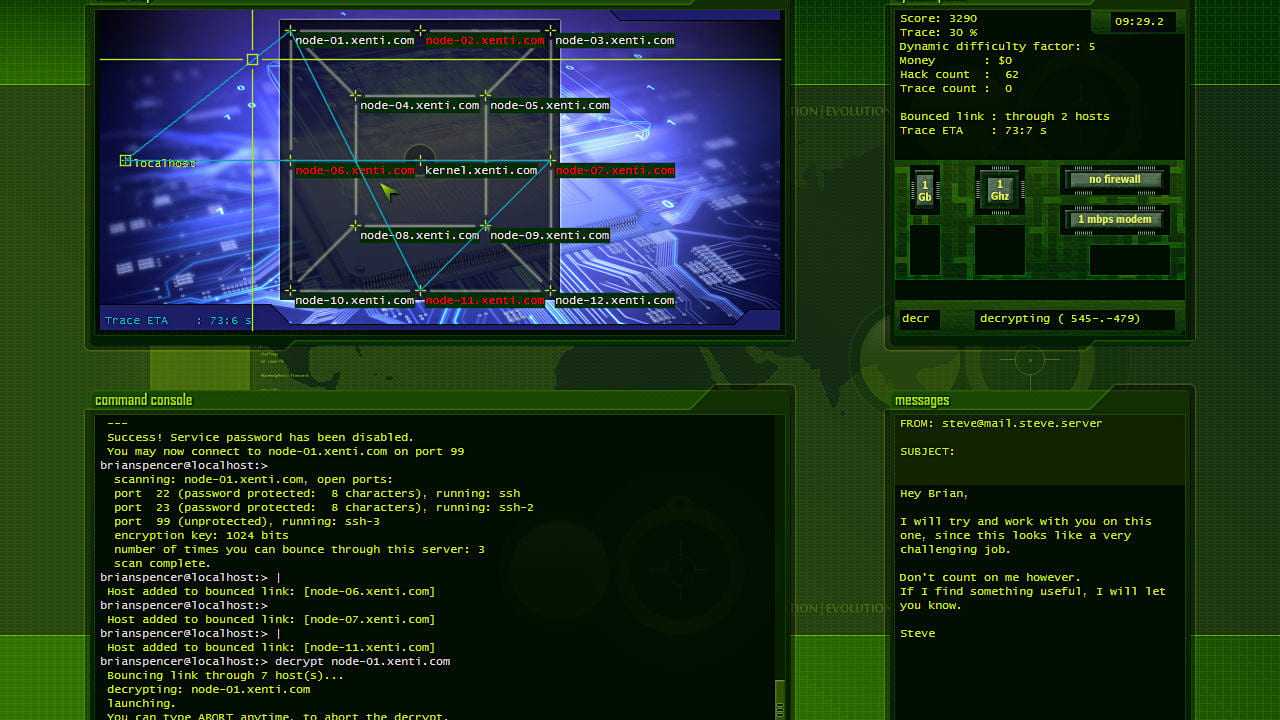
Task: Toggle bounce on node-07.xenti.com
Action: coord(615,171)
